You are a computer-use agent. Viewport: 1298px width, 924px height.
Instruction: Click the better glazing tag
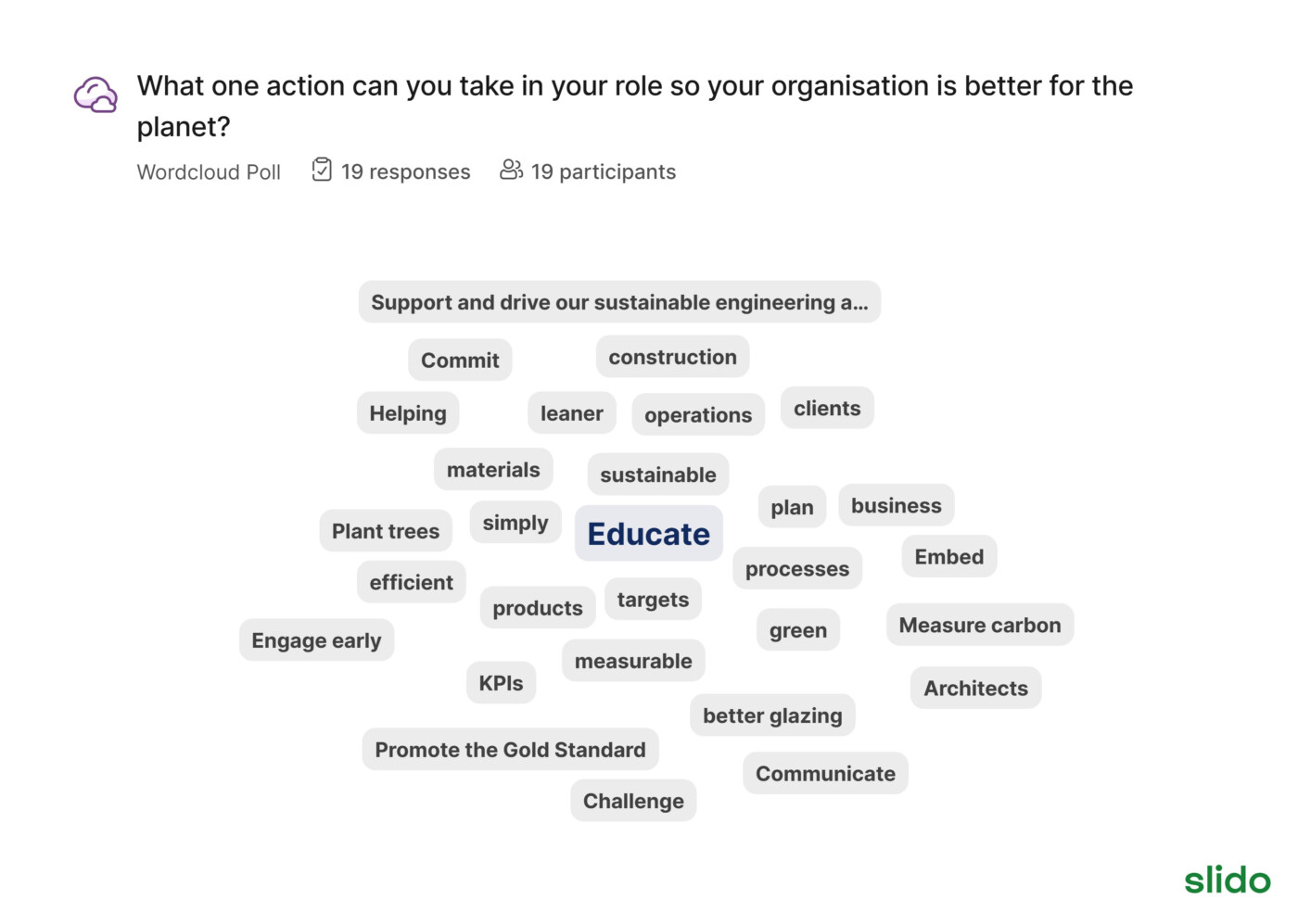coord(772,715)
